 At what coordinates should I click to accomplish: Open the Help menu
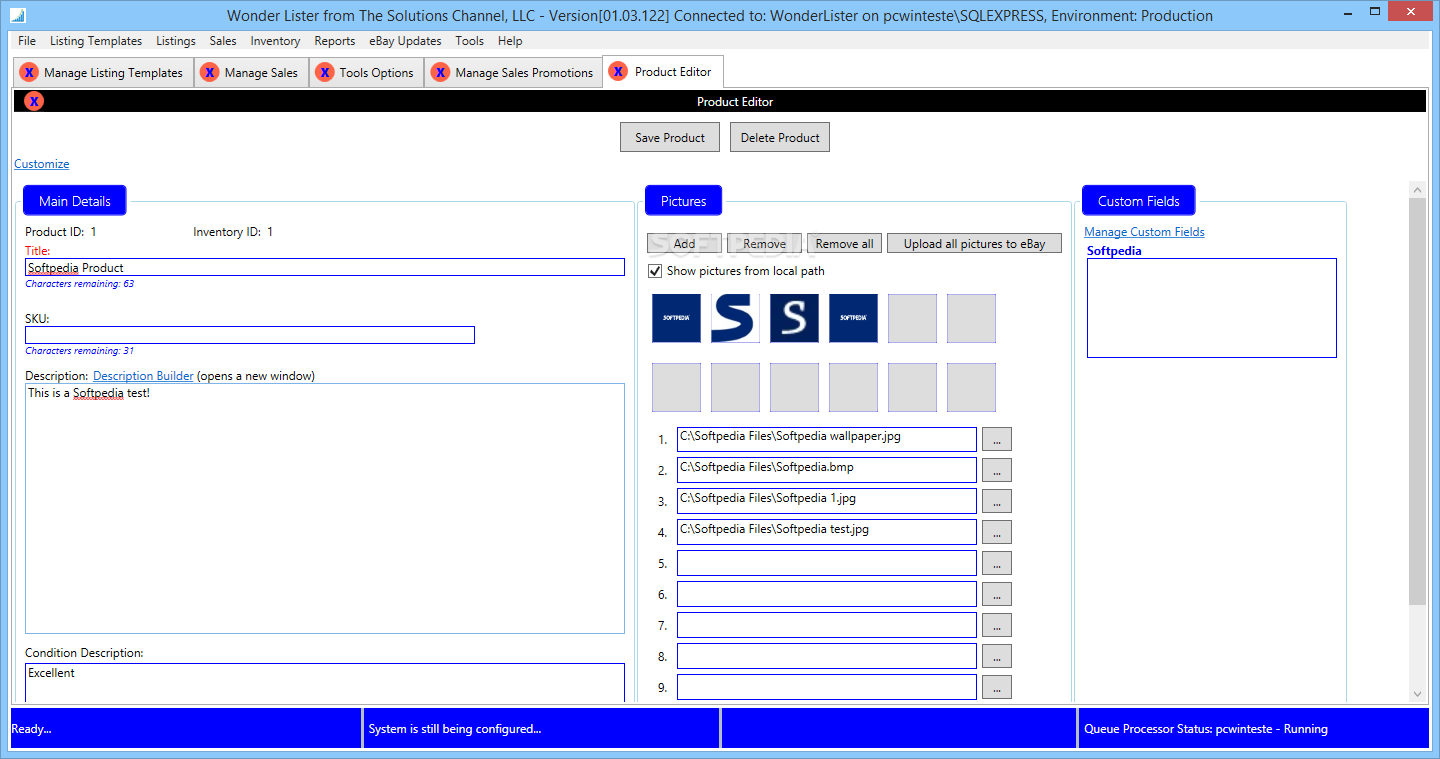coord(510,41)
